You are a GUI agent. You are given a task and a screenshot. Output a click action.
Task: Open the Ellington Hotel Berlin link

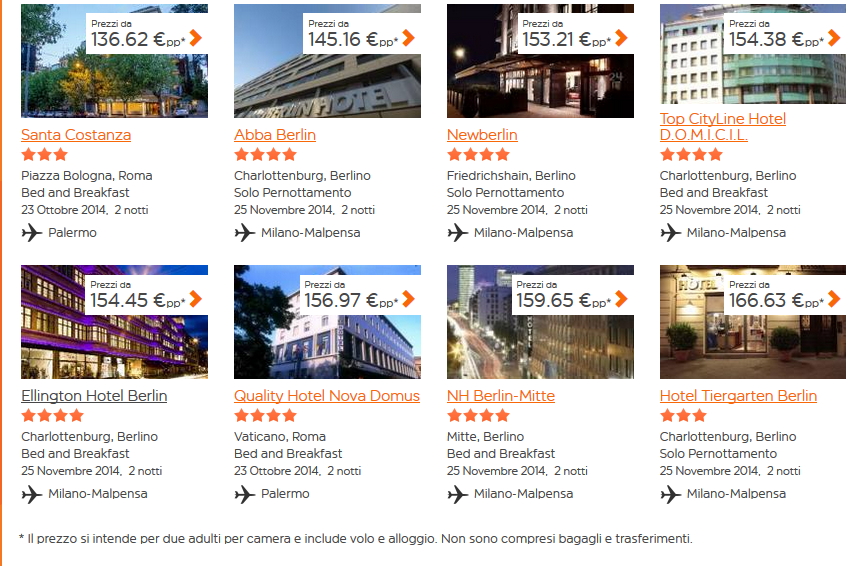click(x=94, y=396)
